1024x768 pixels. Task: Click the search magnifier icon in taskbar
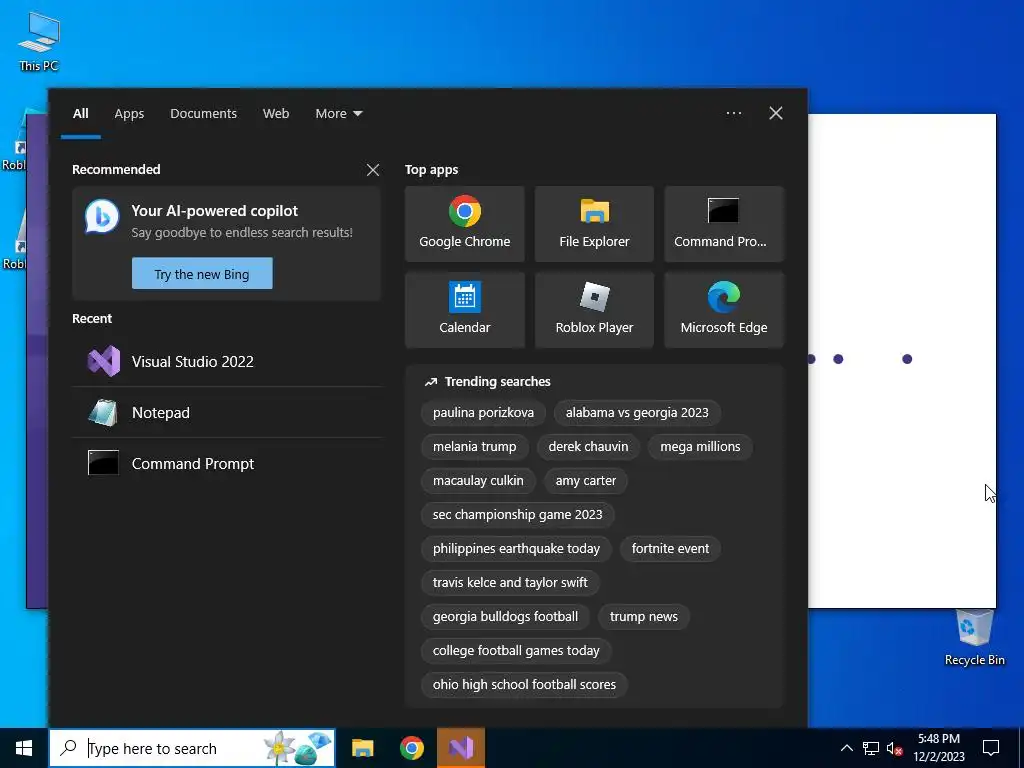pos(68,748)
